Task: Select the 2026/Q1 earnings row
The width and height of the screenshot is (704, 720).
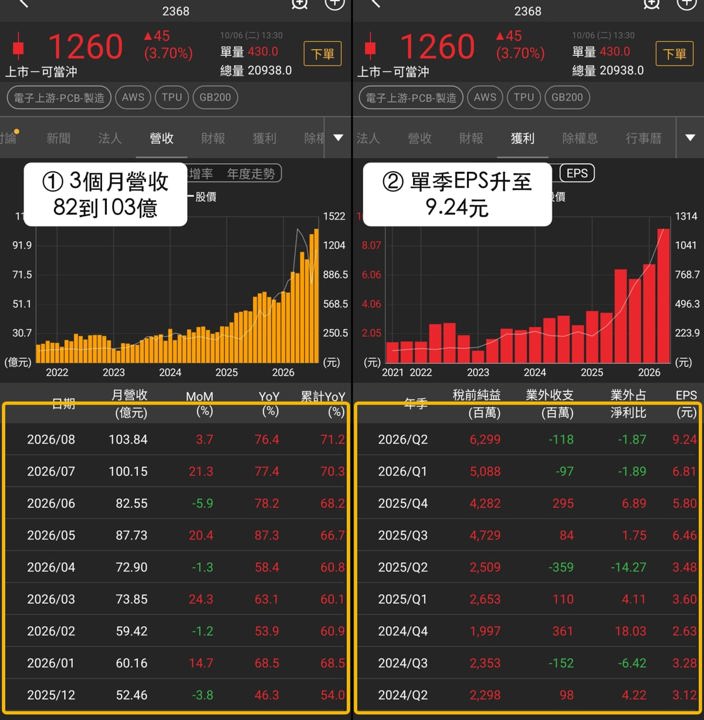Action: pyautogui.click(x=528, y=472)
